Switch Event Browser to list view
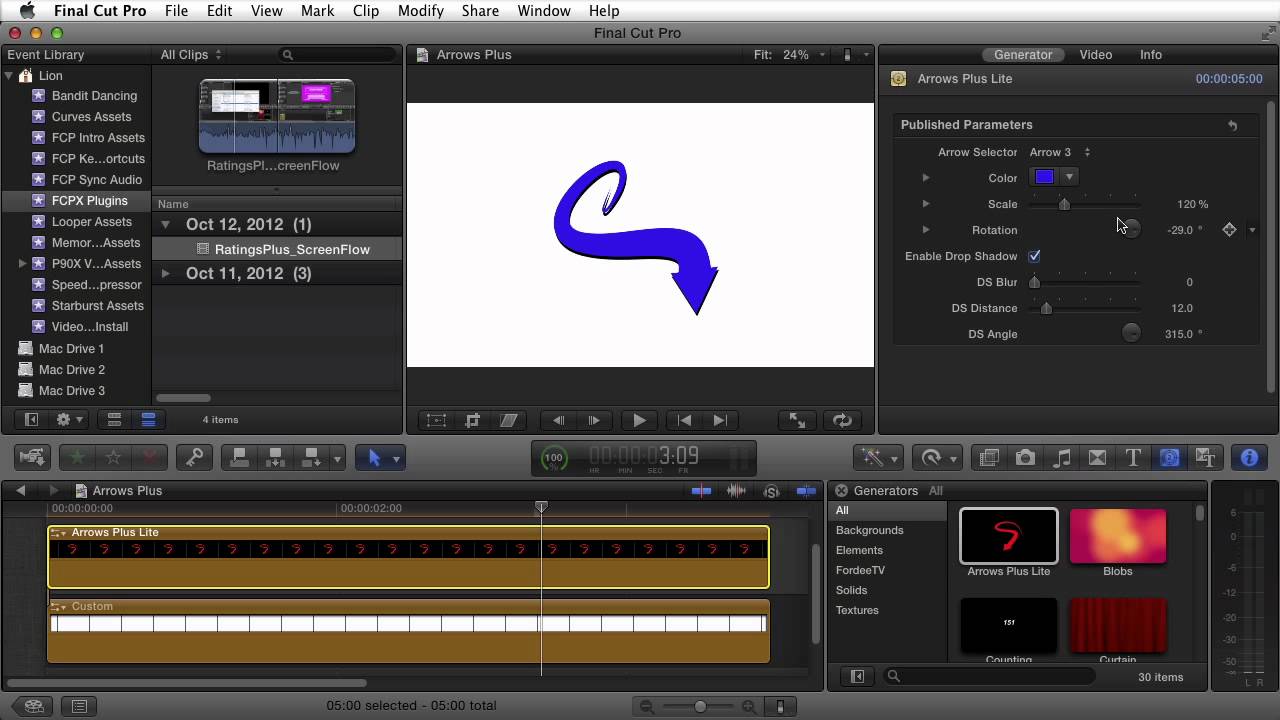This screenshot has height=720, width=1280. pos(148,420)
